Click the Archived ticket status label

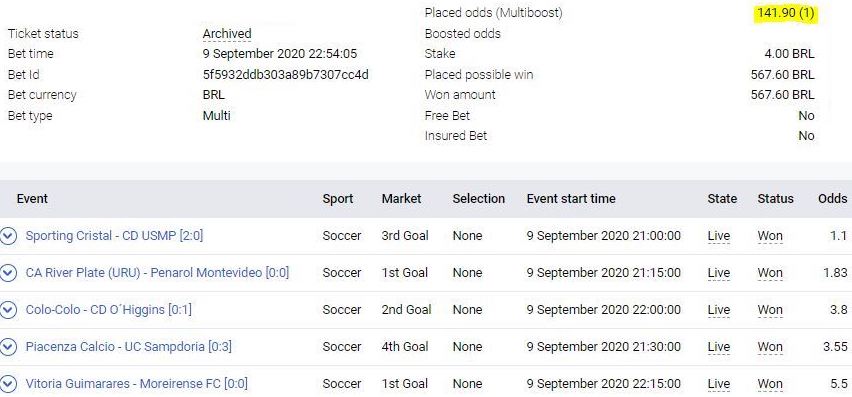tap(227, 34)
